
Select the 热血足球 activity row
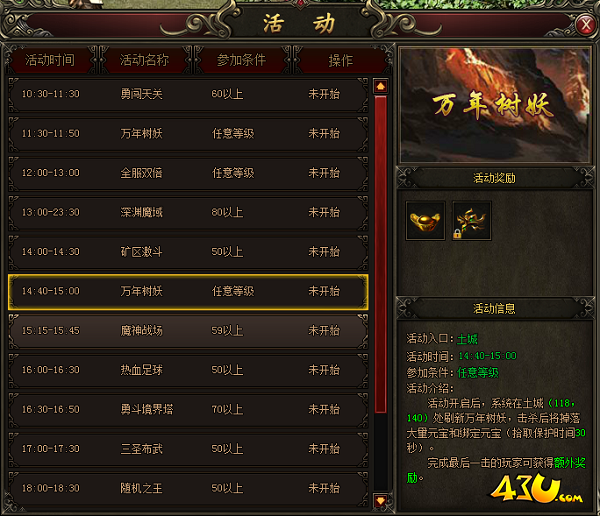coord(188,370)
